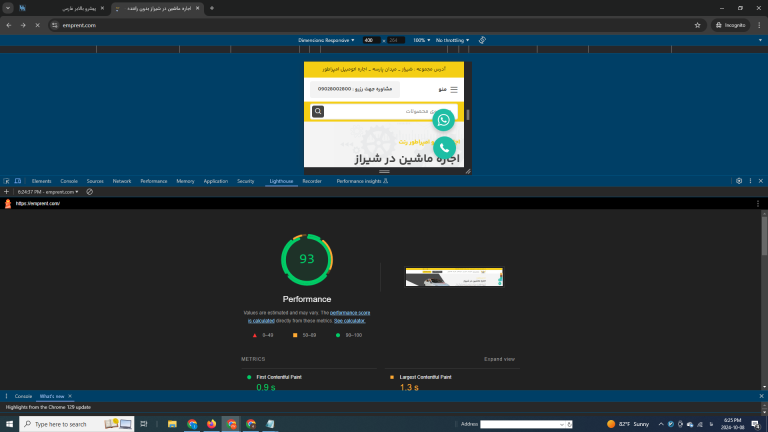Click the 'See calculator' link
The width and height of the screenshot is (768, 432).
click(x=350, y=321)
